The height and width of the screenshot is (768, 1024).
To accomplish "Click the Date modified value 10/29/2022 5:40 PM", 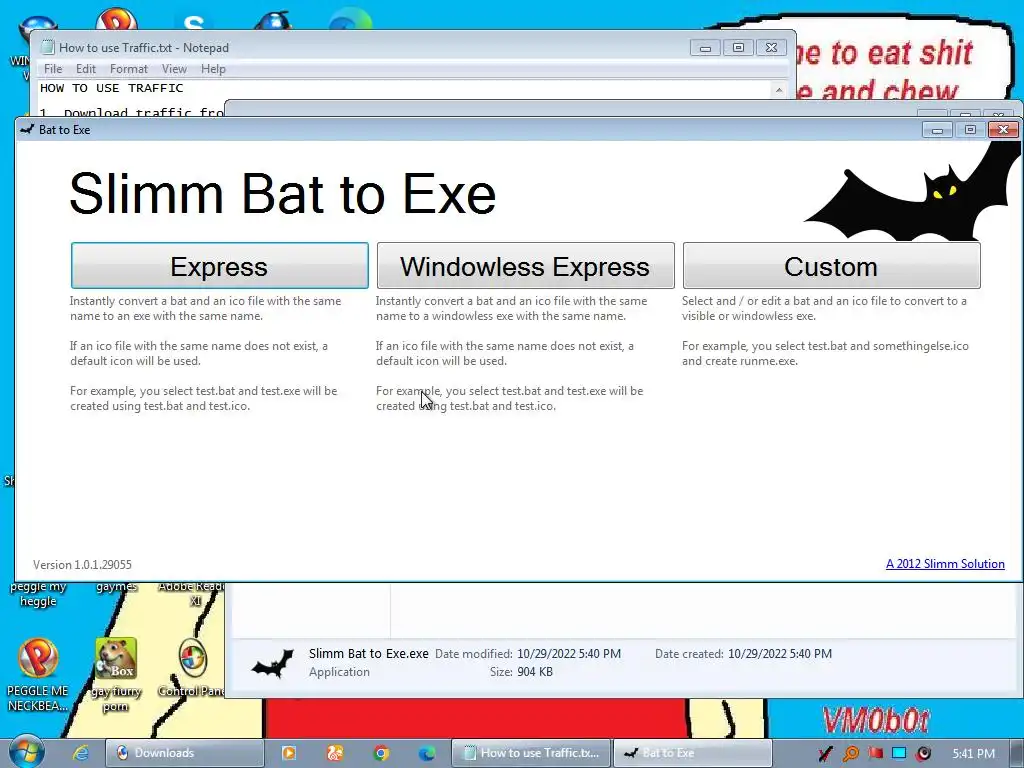I will click(569, 653).
